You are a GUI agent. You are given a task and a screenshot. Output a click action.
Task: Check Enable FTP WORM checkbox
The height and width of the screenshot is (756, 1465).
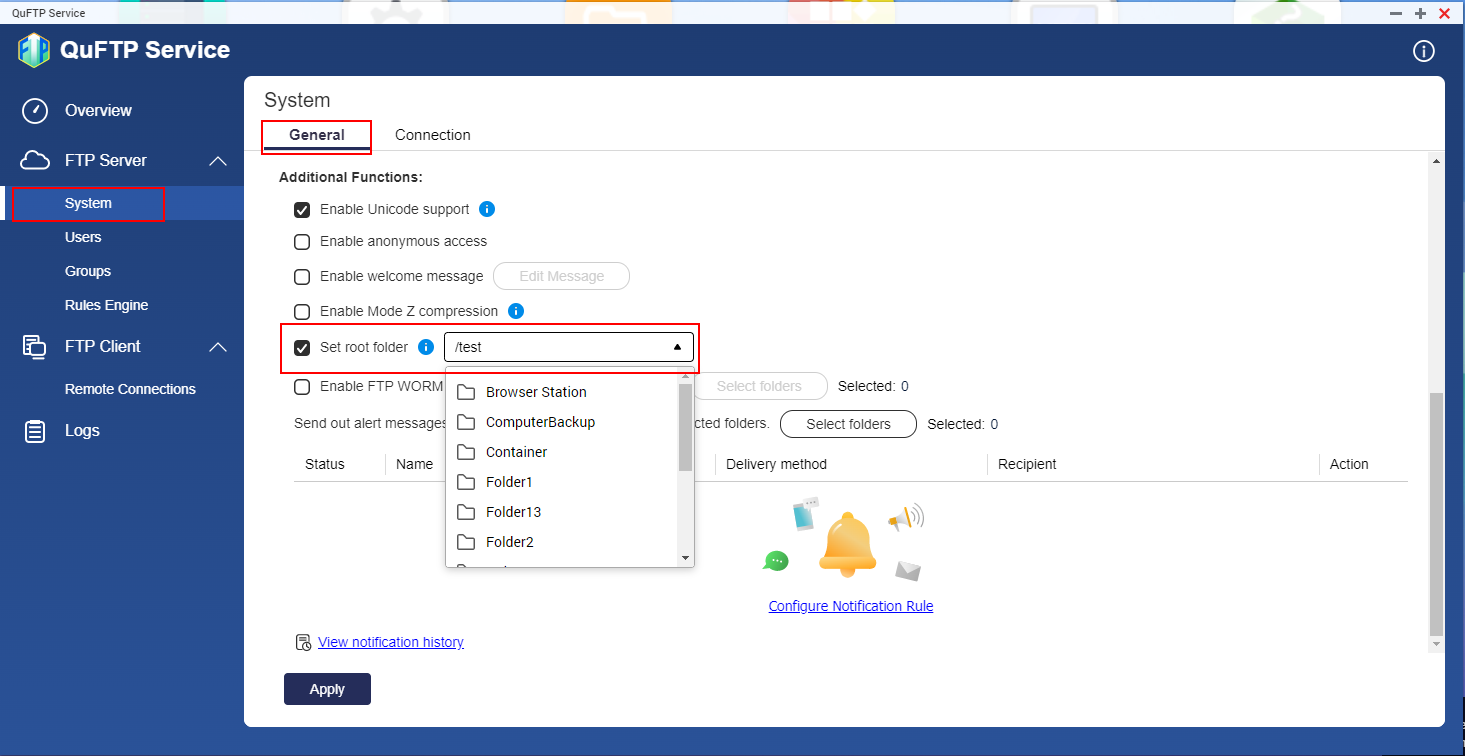point(302,386)
